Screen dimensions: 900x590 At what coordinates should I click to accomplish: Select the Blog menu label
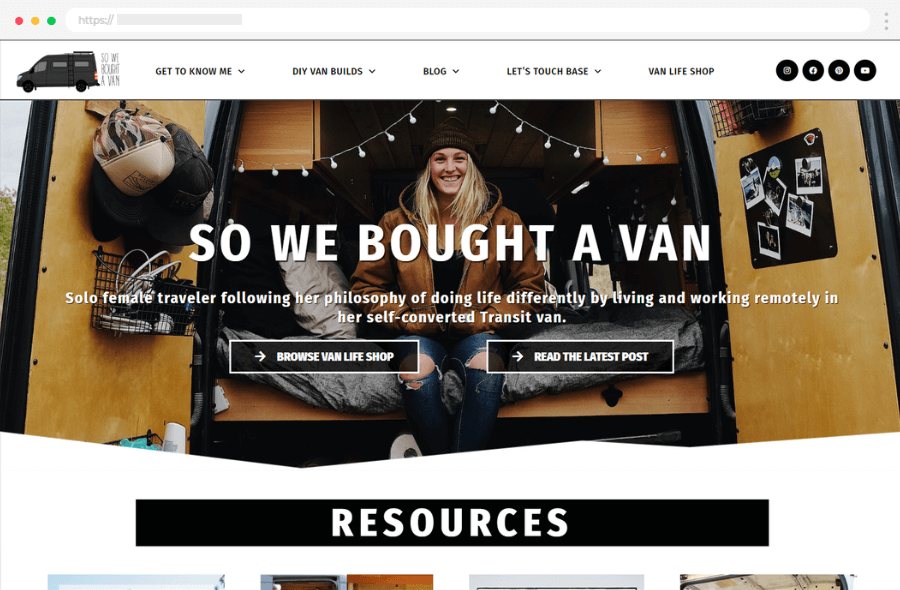pos(435,71)
